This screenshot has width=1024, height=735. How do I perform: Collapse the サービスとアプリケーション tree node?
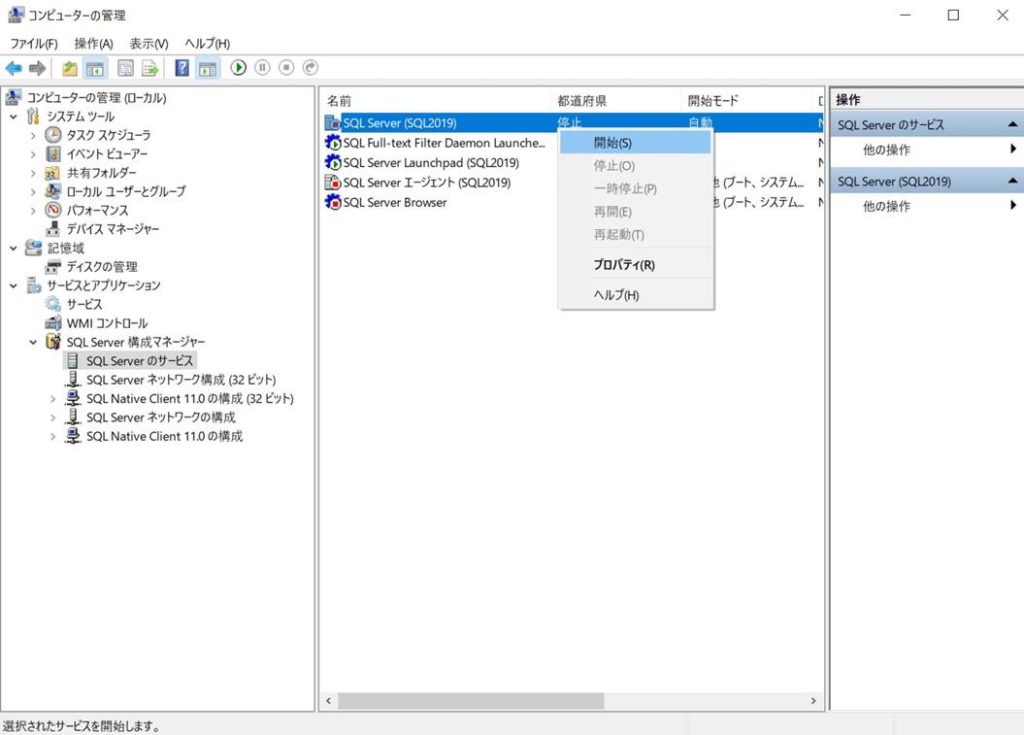(x=14, y=286)
